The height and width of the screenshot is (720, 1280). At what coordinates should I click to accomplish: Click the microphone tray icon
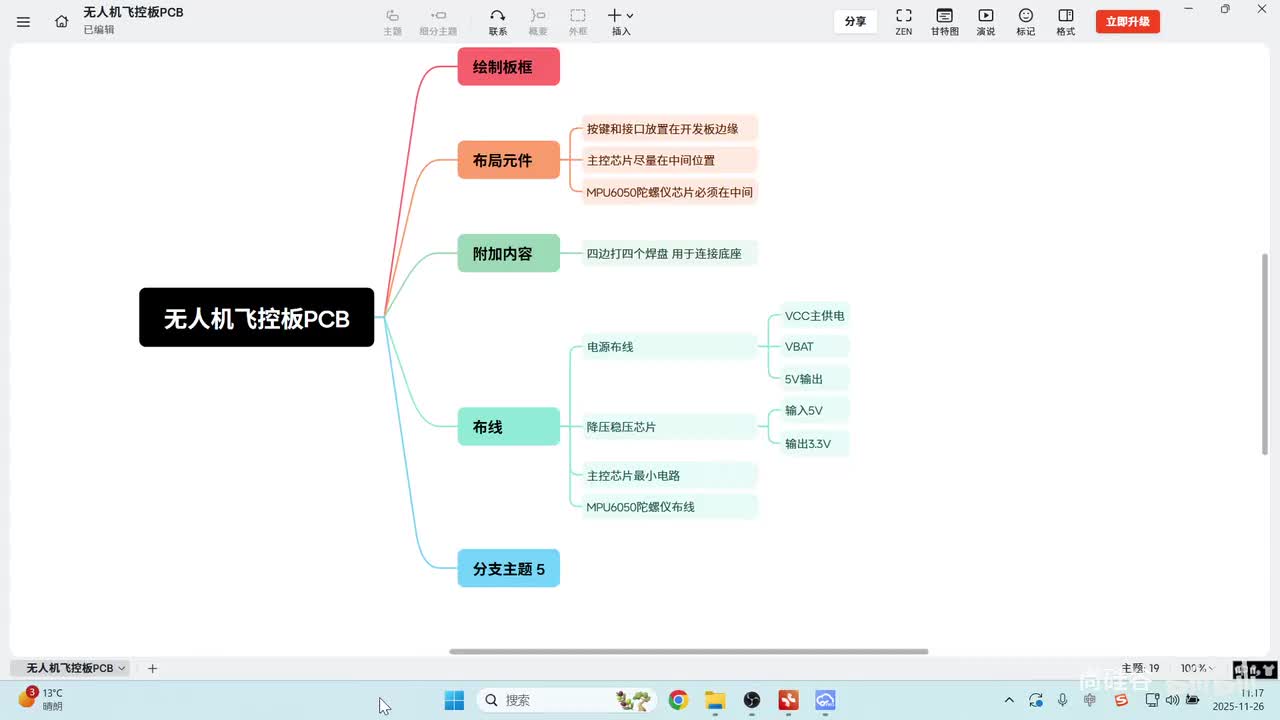tap(1063, 700)
